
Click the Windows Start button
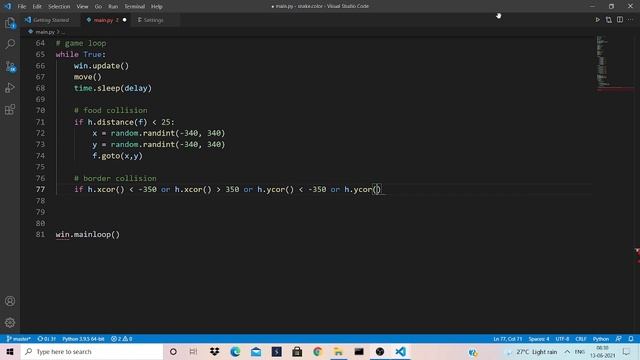coord(10,351)
